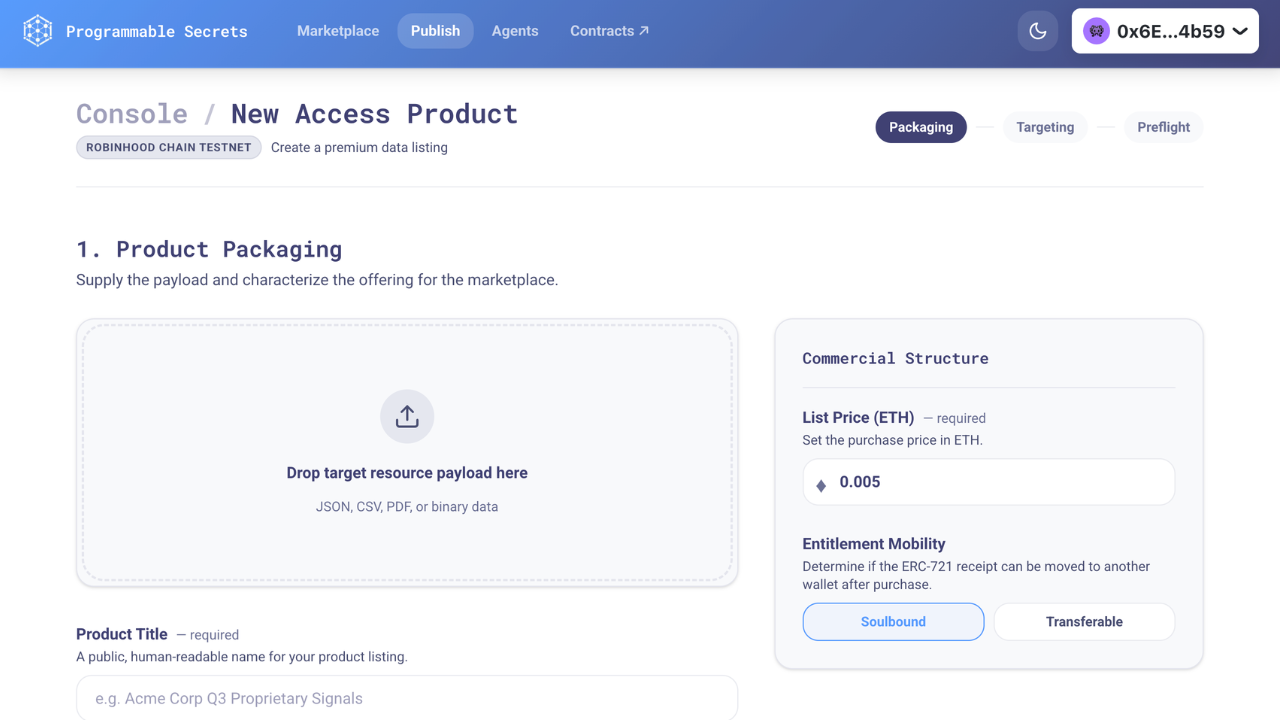Click the ETH diamond icon in price field
The image size is (1280, 720).
(x=821, y=484)
